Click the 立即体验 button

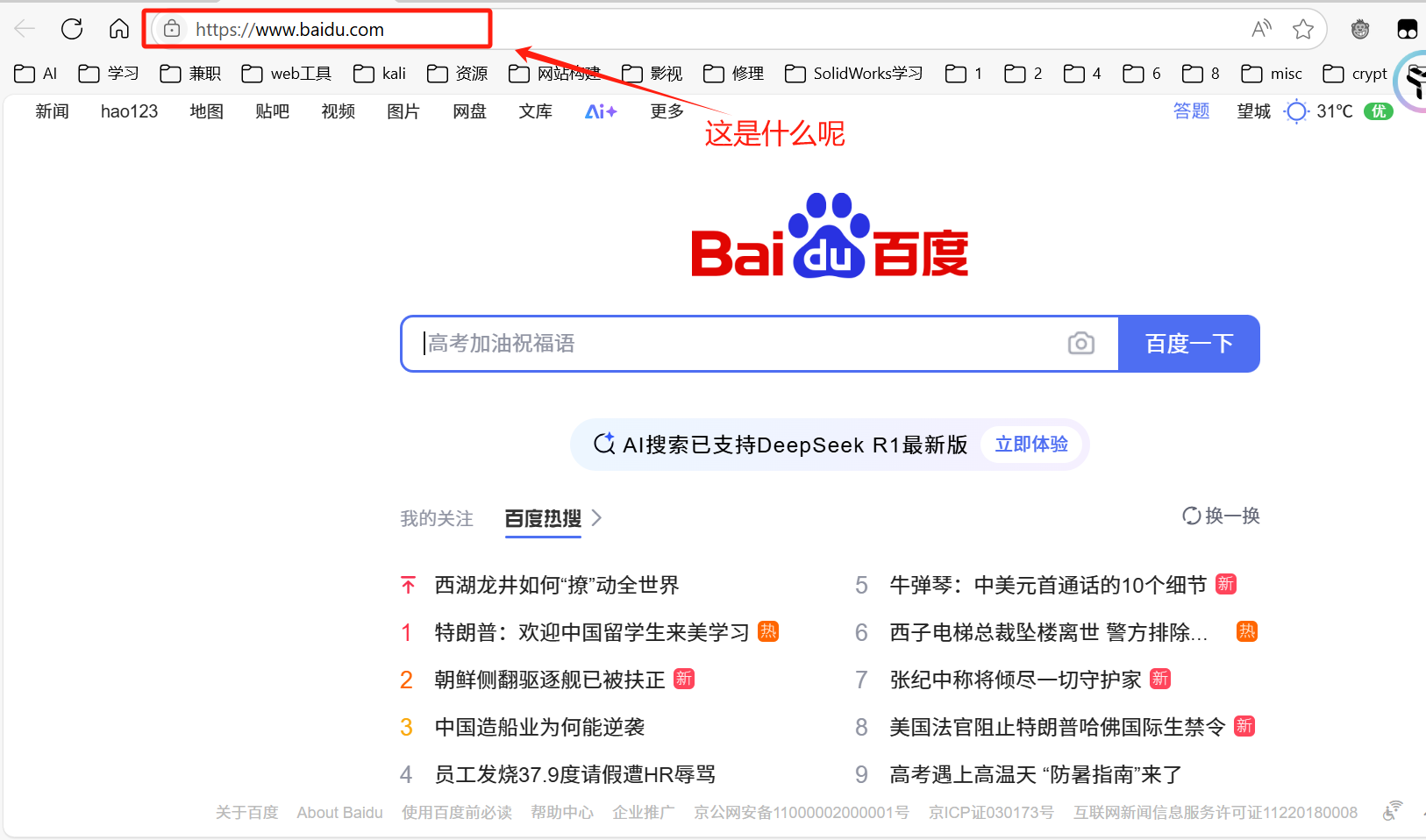[x=1031, y=444]
